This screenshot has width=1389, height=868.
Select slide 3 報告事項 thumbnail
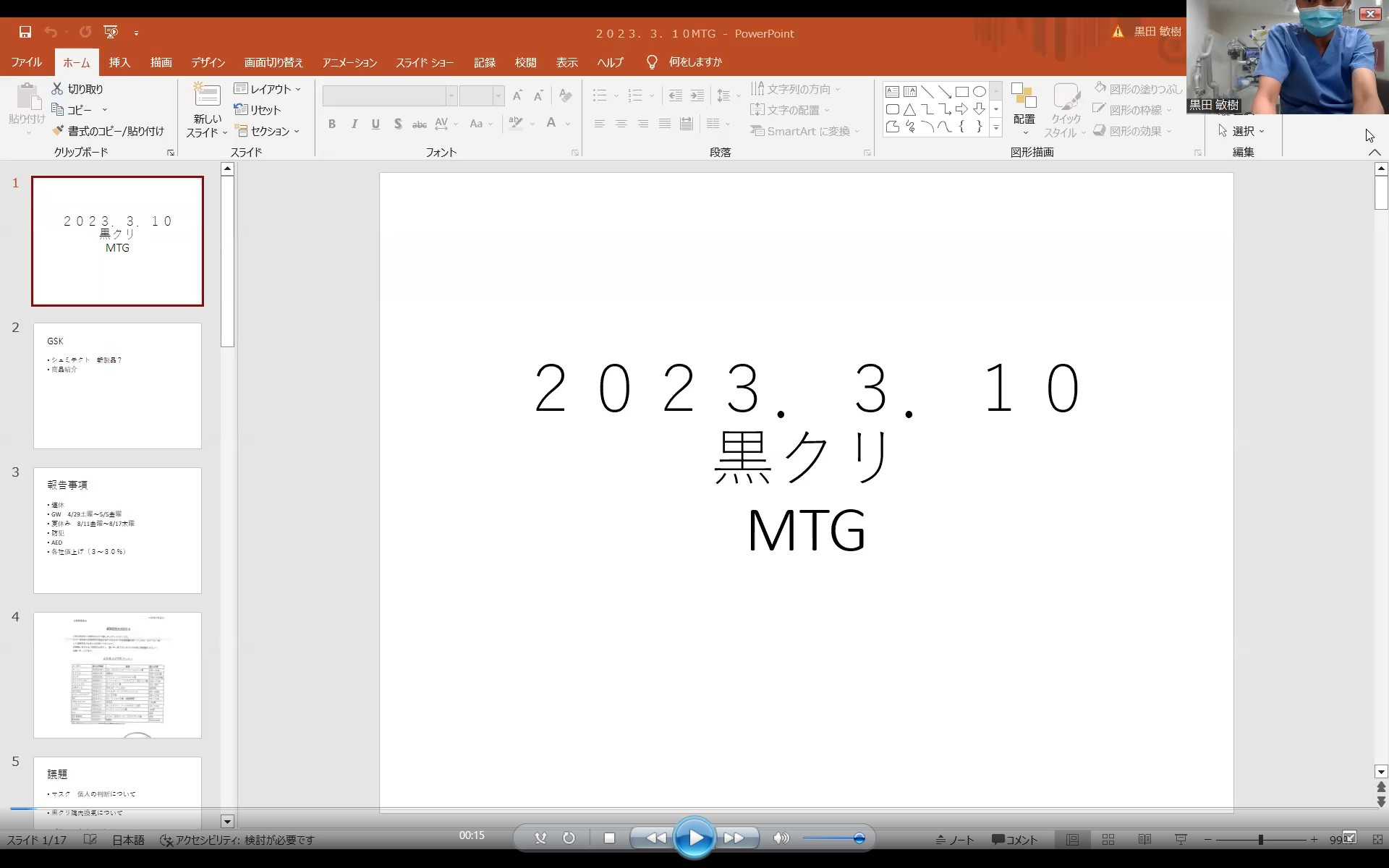tap(117, 530)
